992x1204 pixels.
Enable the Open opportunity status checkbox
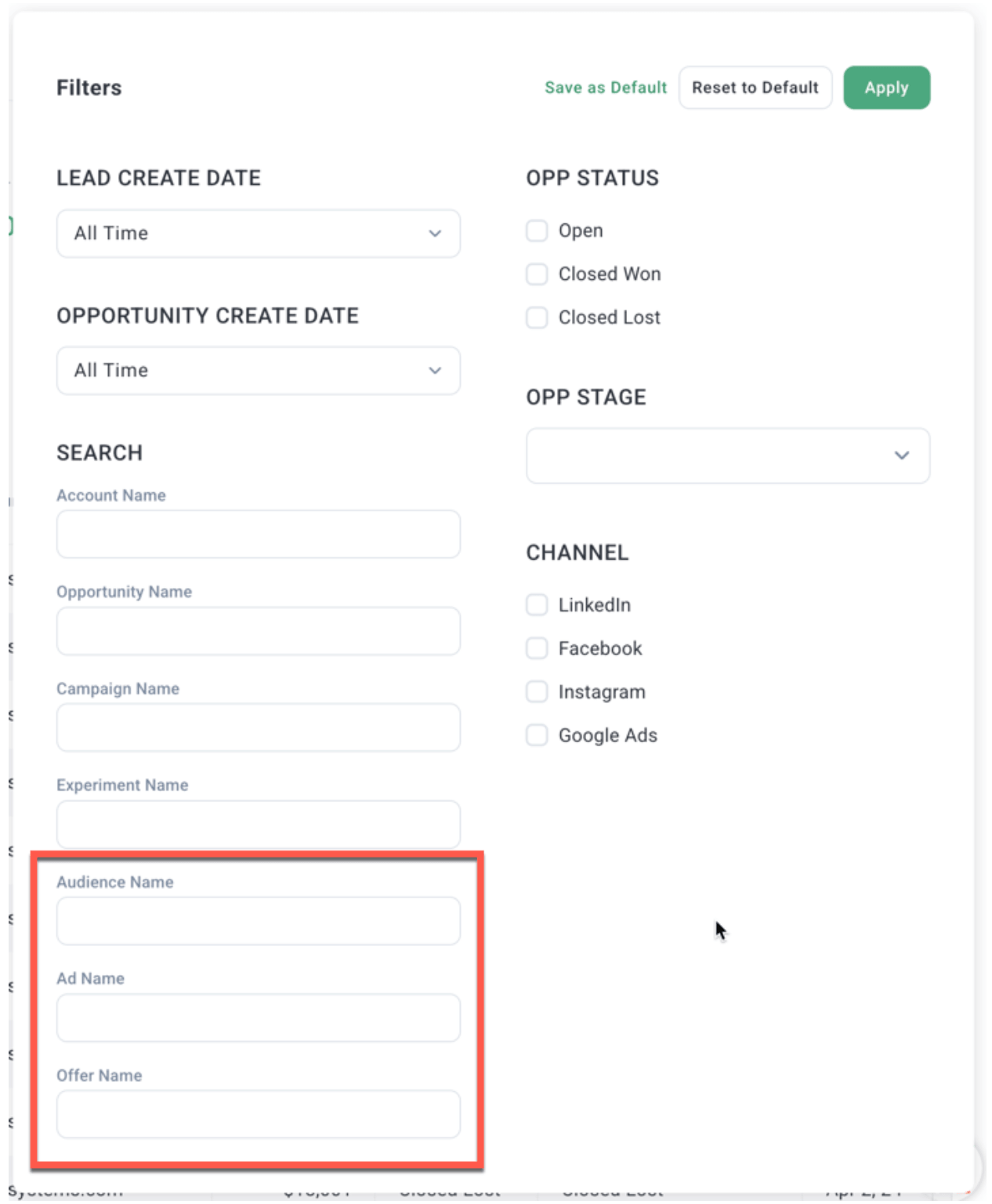pos(536,230)
